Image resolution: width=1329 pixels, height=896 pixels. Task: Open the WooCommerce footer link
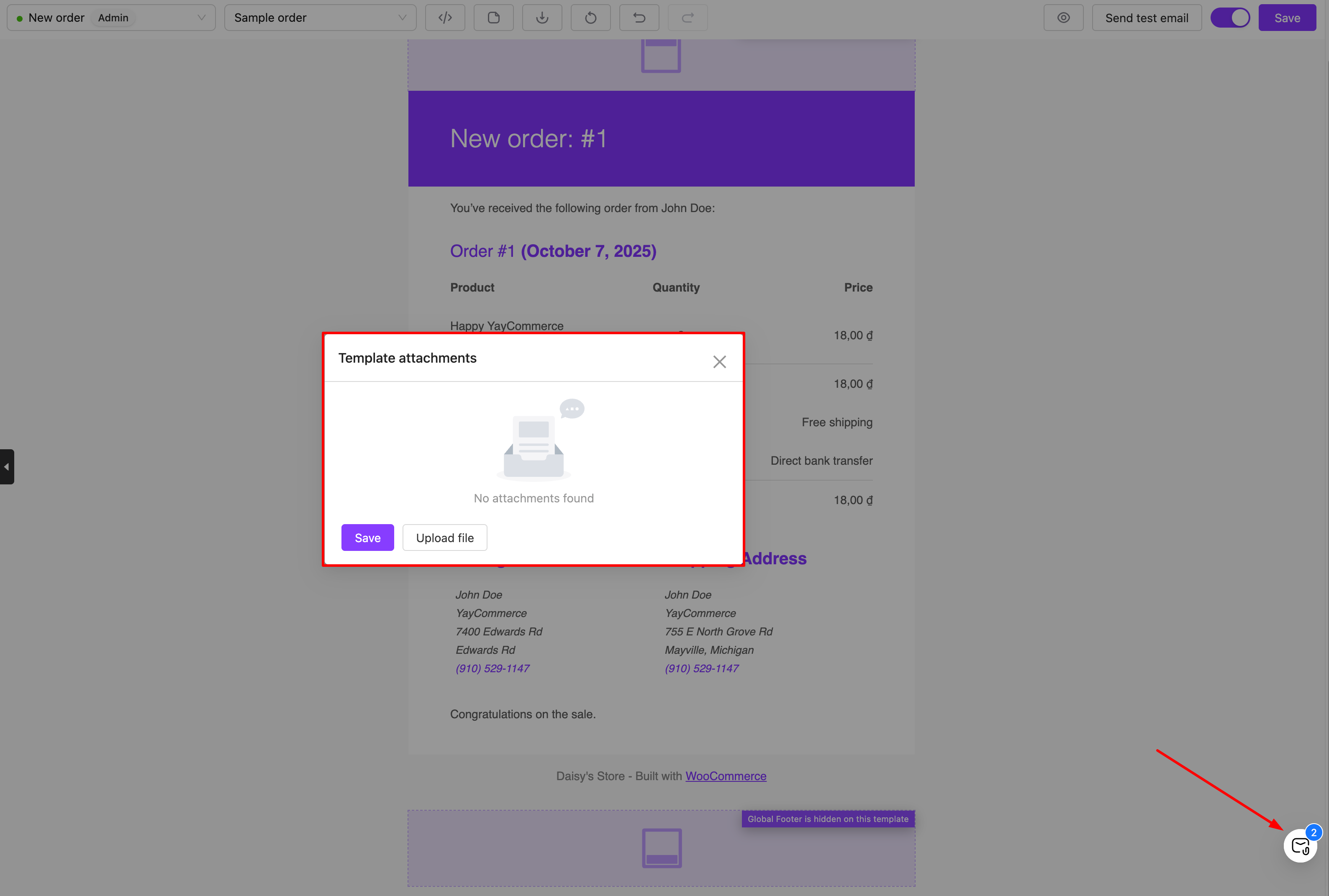click(x=725, y=776)
